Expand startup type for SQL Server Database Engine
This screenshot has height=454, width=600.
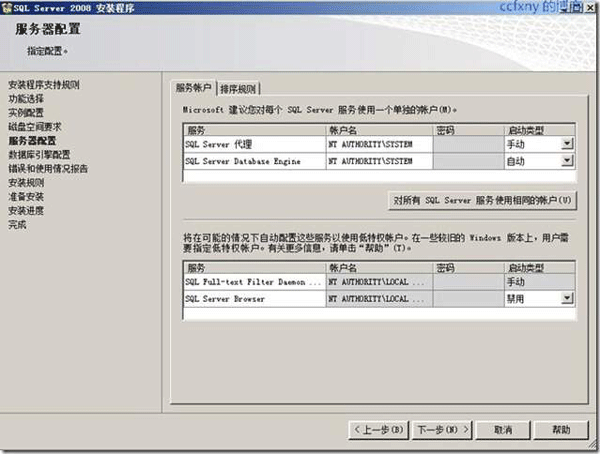(x=567, y=160)
